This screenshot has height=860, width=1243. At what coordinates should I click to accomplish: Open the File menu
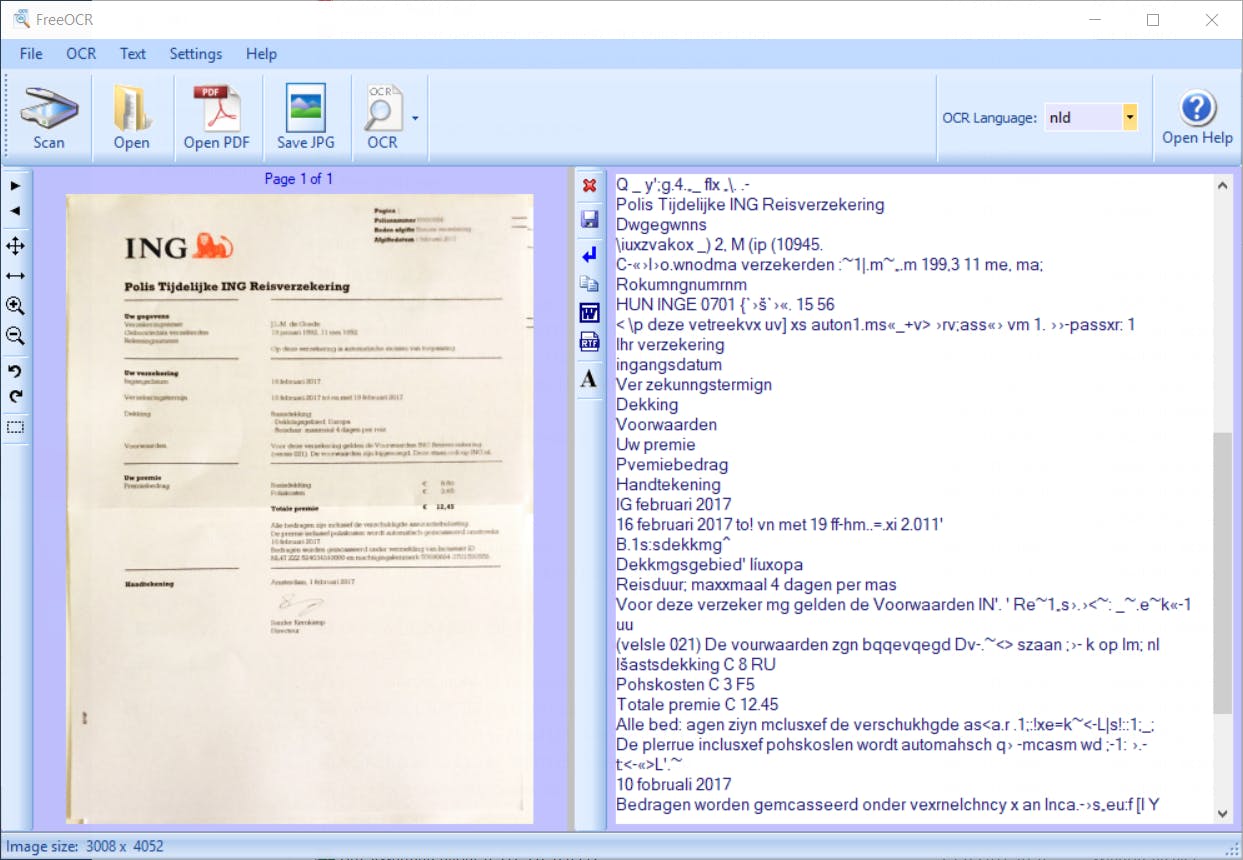(x=31, y=54)
